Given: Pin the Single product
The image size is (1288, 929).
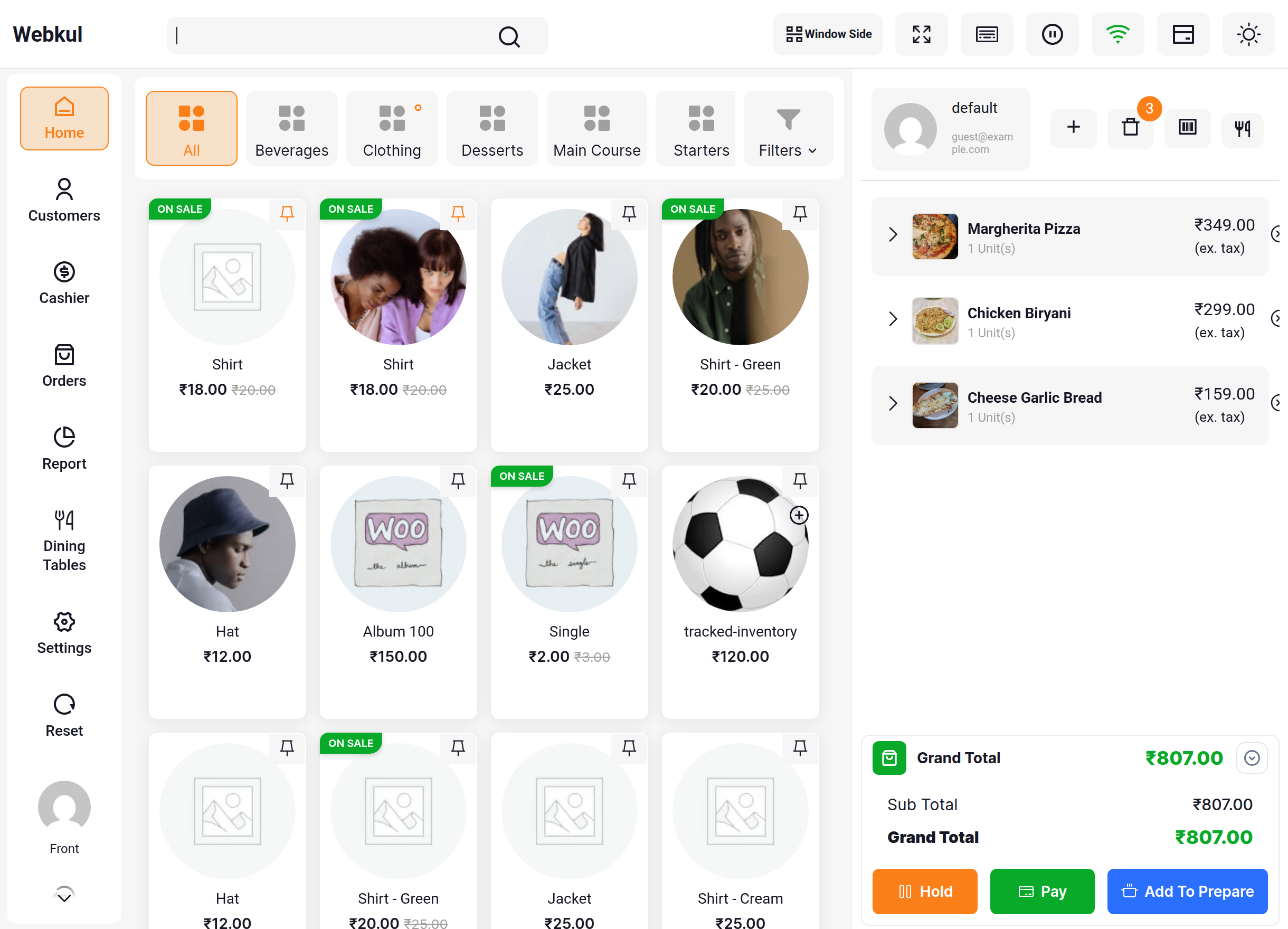Looking at the screenshot, I should [629, 481].
